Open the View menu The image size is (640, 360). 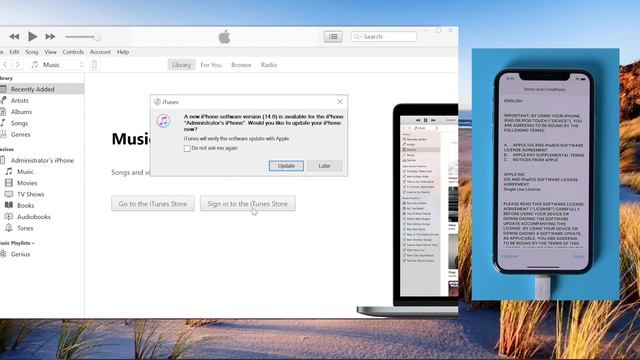tap(51, 52)
